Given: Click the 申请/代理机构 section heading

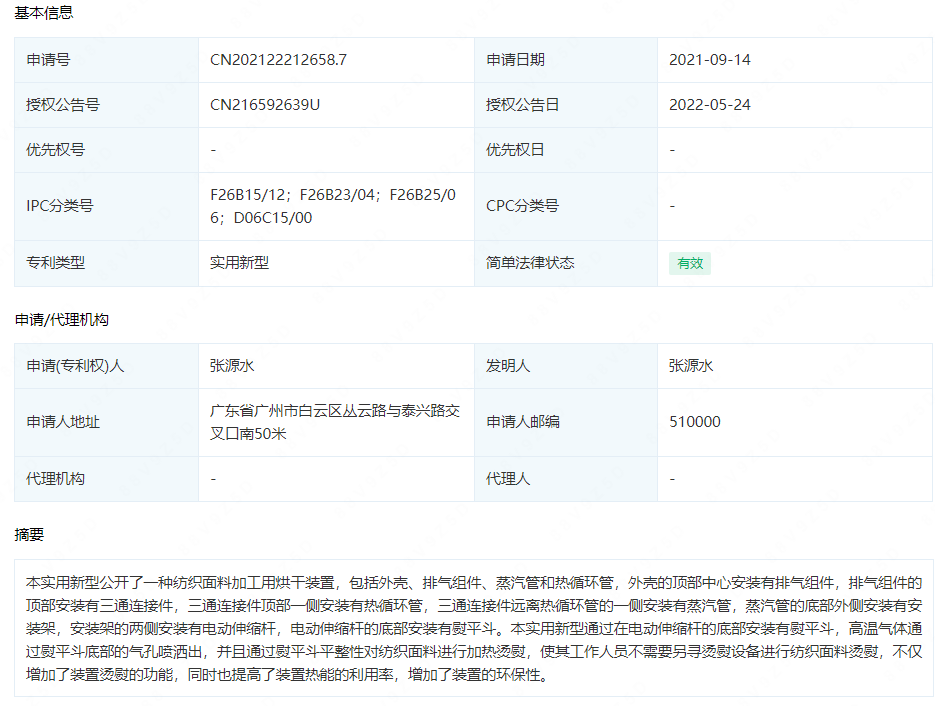Looking at the screenshot, I should click(61, 320).
